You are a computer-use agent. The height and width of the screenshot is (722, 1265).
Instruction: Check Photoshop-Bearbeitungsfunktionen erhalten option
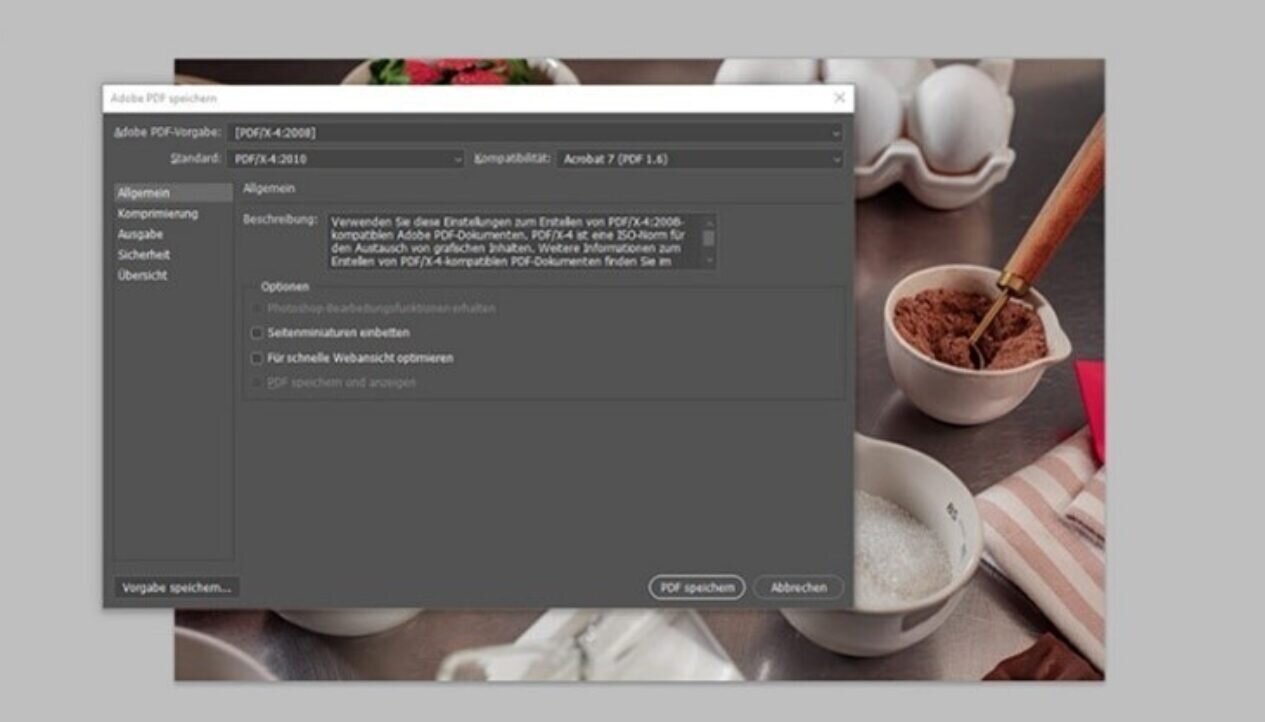[x=257, y=309]
